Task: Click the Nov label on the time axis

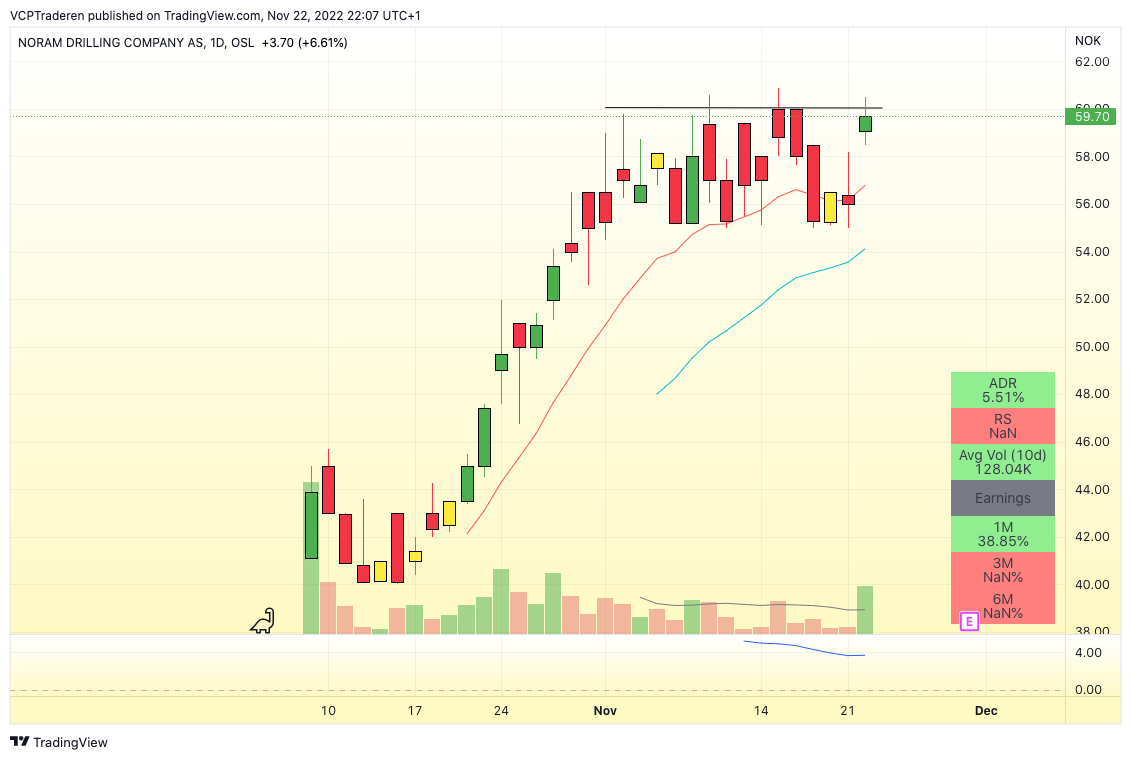Action: 605,711
